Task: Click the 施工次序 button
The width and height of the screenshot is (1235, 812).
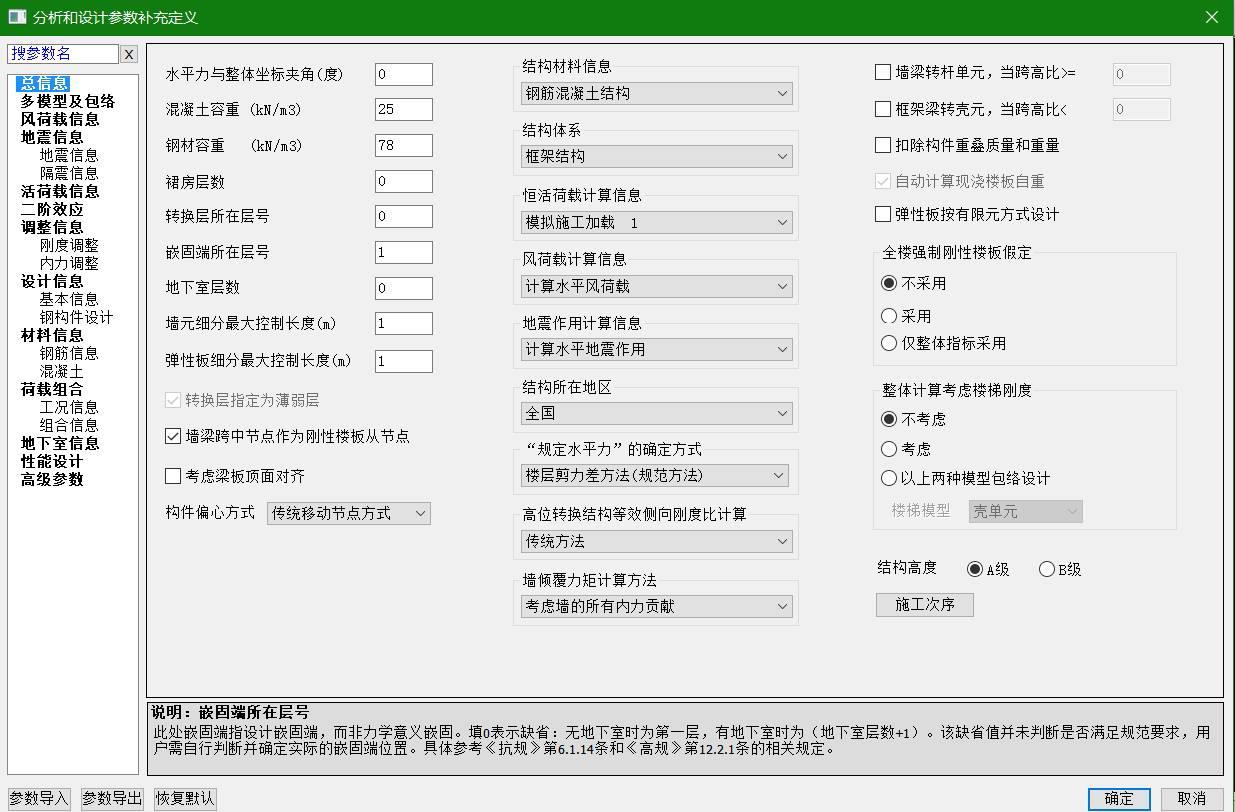Action: (924, 604)
